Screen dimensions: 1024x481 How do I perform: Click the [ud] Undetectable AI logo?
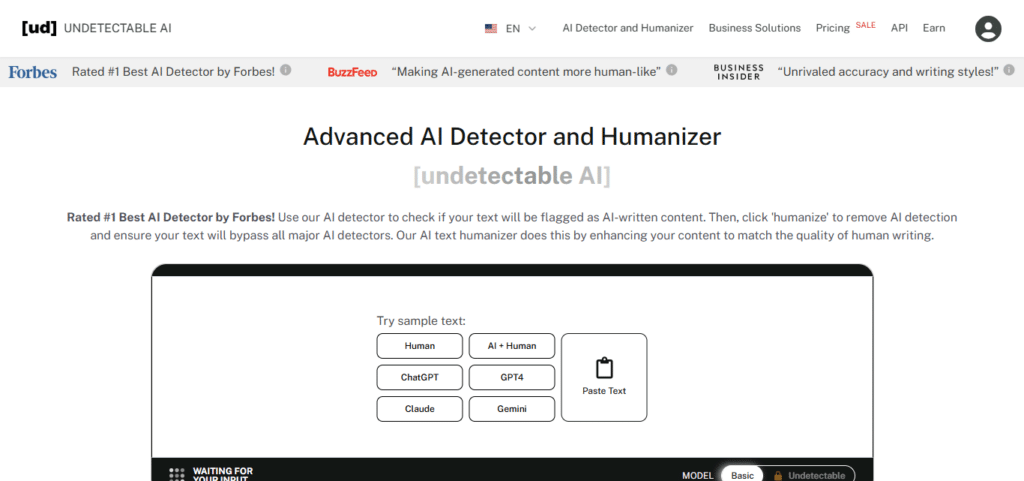[x=97, y=28]
